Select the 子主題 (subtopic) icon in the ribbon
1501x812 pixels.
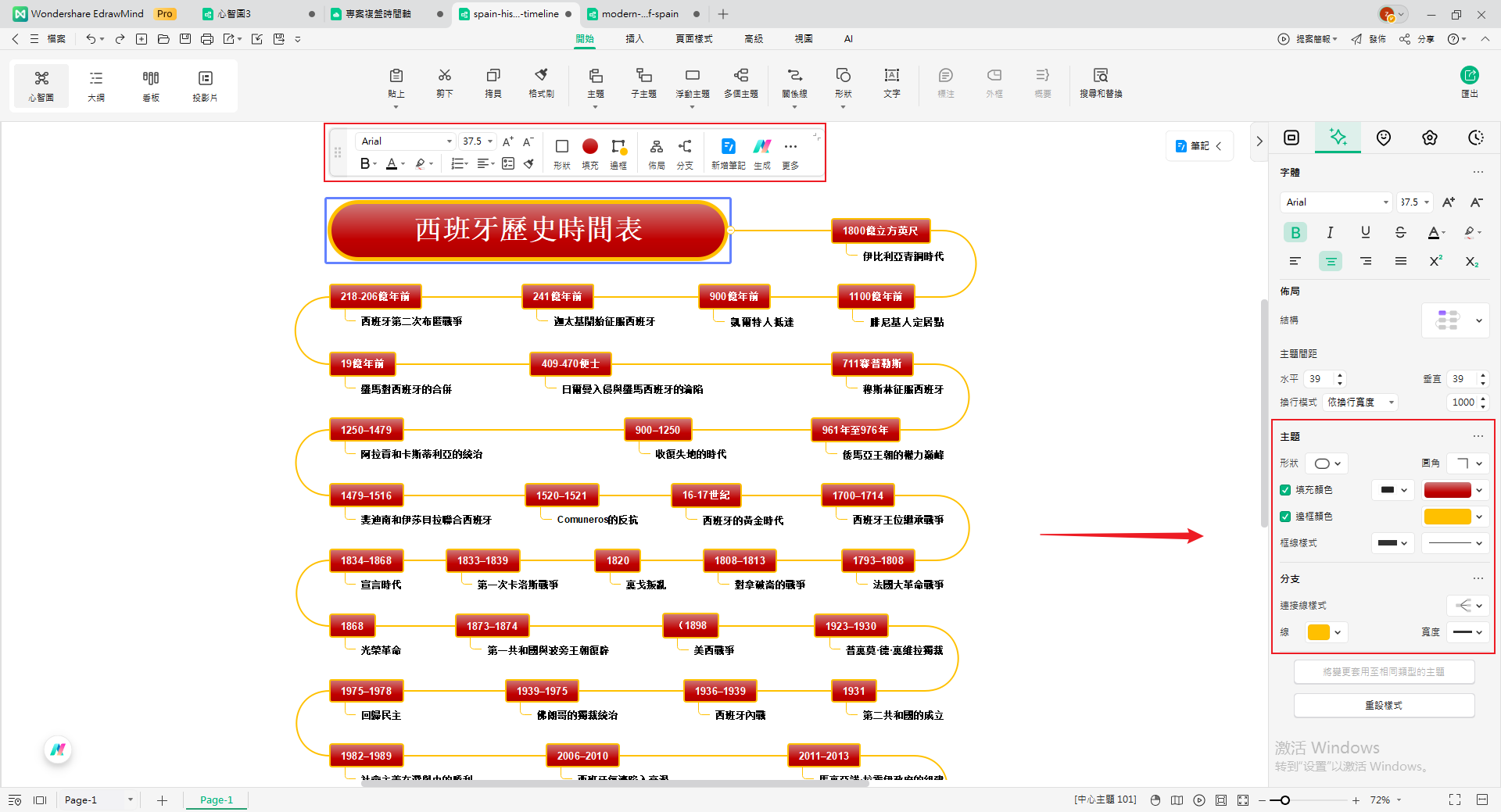[x=643, y=82]
